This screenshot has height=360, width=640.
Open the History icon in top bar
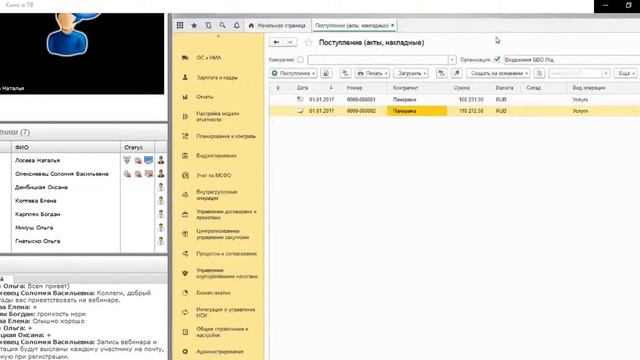pyautogui.click(x=208, y=25)
